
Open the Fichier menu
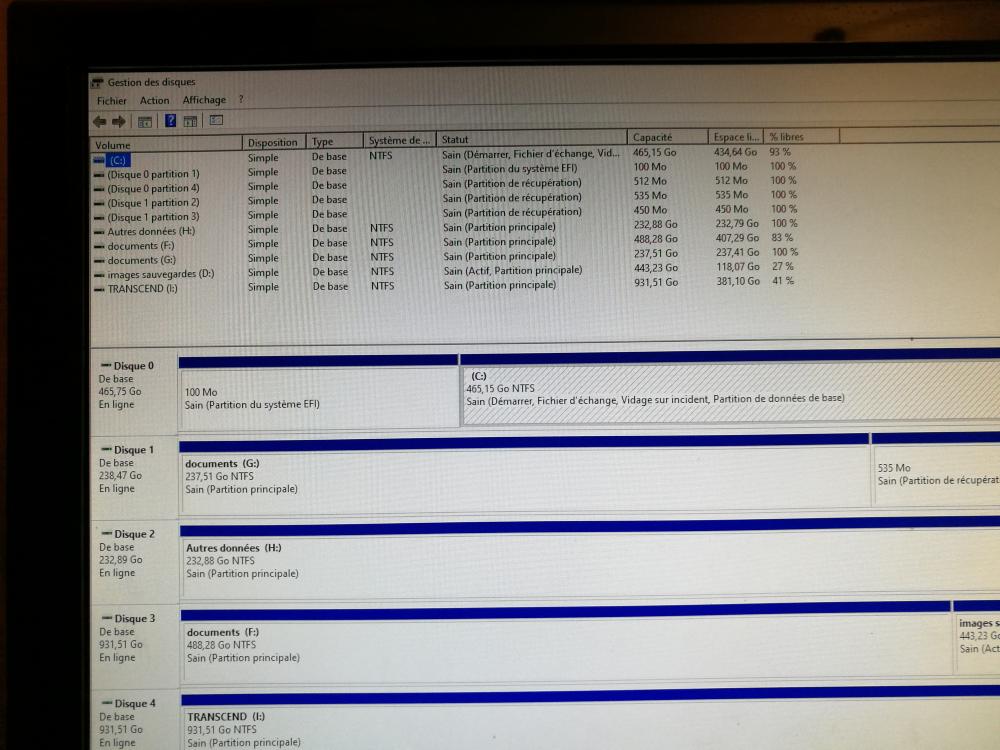click(112, 101)
